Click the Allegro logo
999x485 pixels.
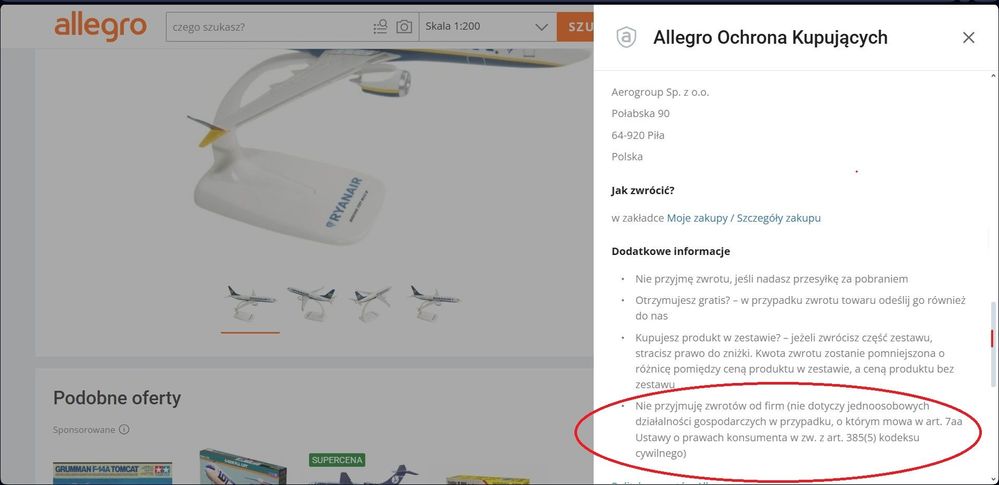tap(100, 27)
